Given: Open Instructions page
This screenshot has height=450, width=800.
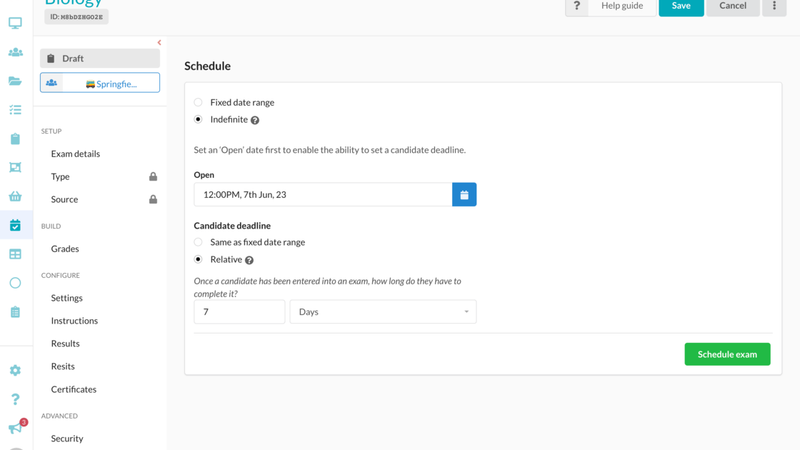Looking at the screenshot, I should (74, 321).
